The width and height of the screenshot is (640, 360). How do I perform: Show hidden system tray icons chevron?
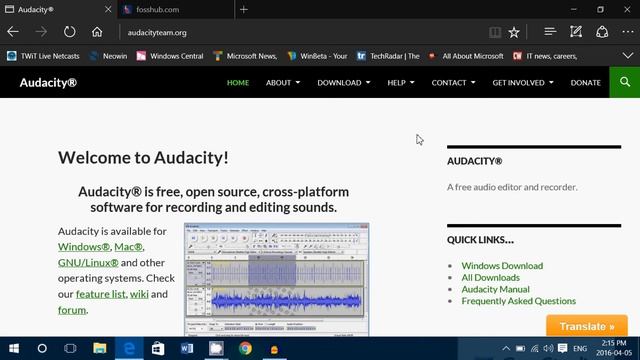[506, 349]
